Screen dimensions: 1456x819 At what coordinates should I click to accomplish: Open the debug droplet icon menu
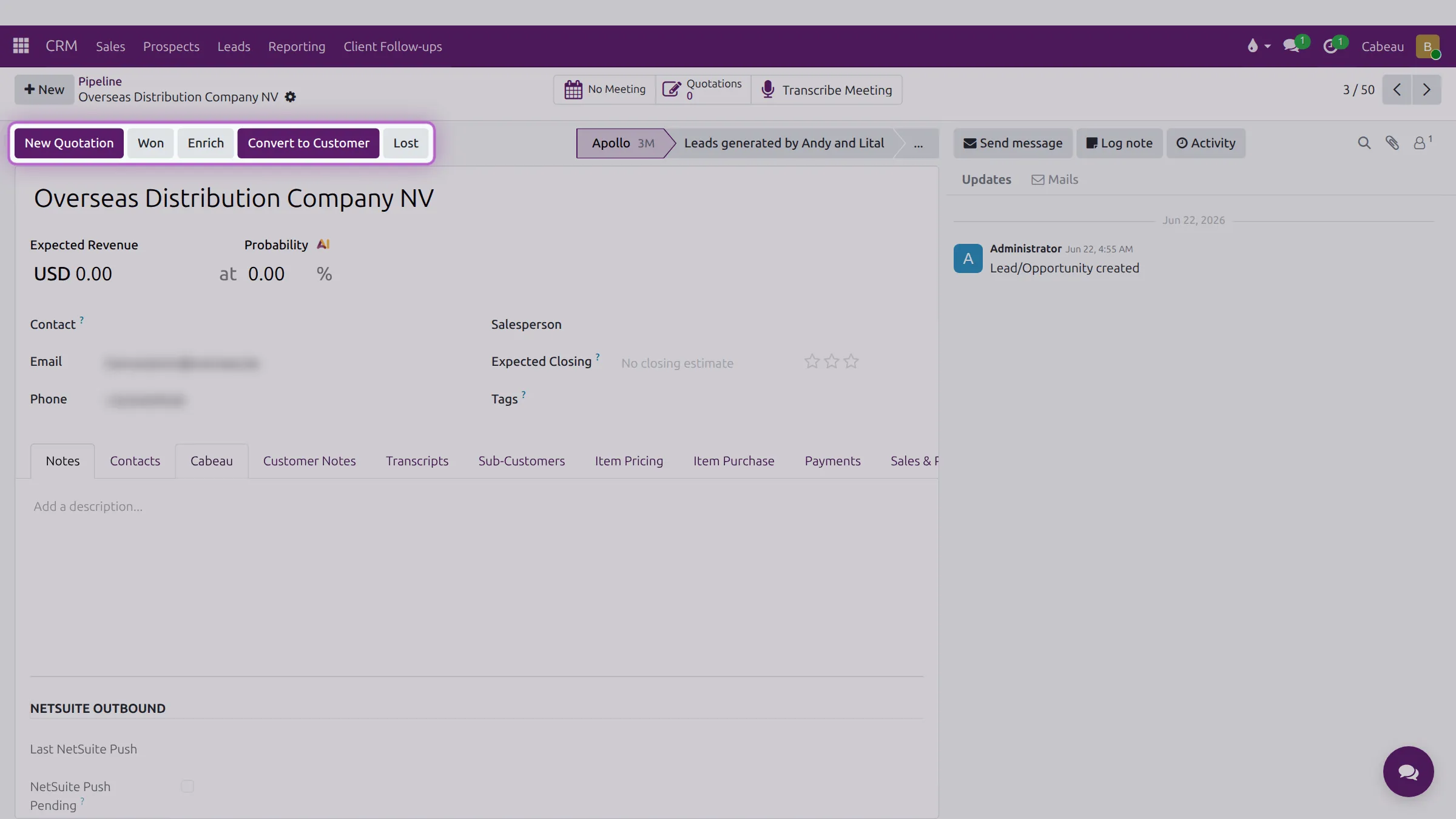click(1258, 46)
